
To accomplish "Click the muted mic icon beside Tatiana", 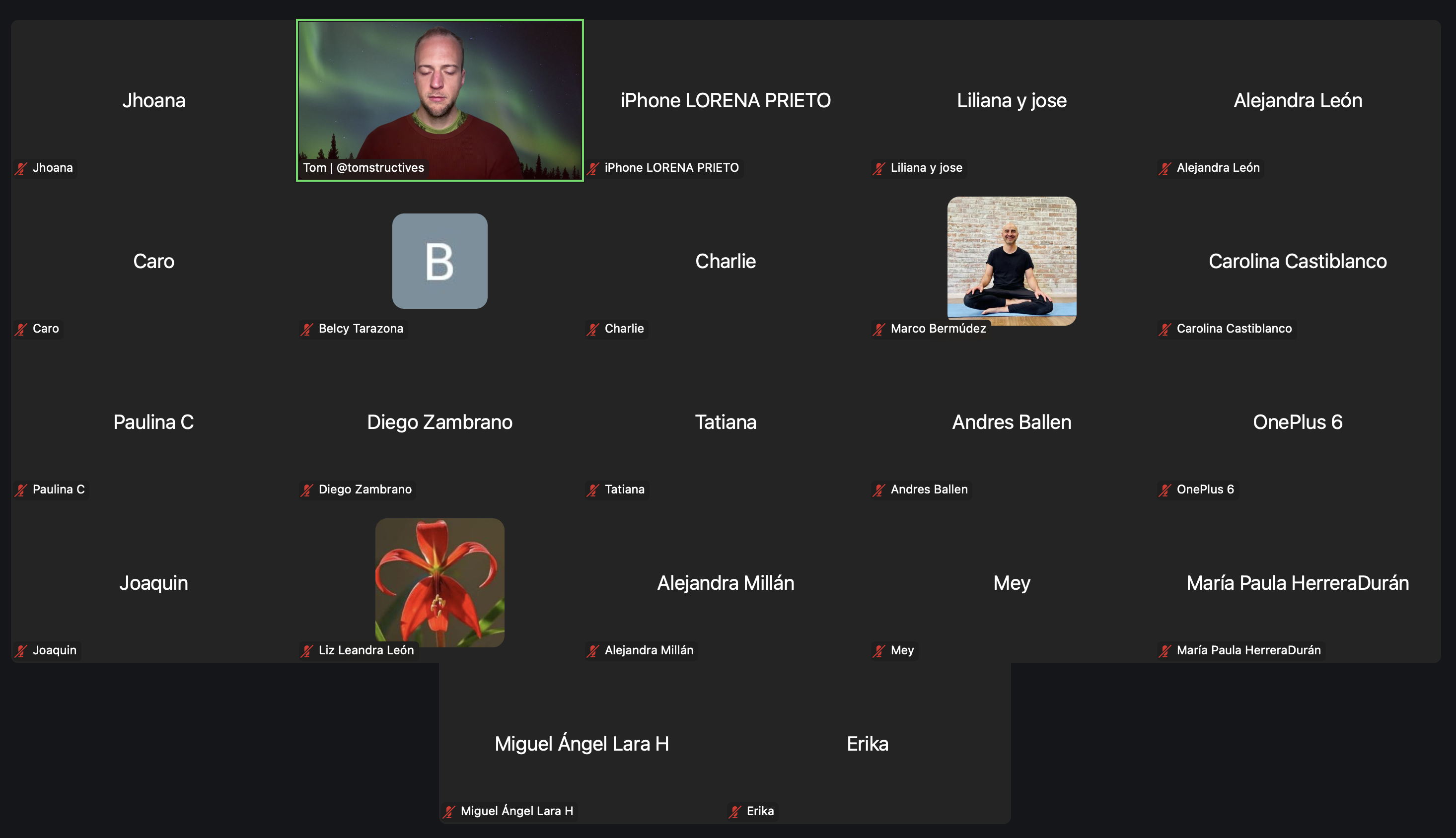I will pos(593,490).
